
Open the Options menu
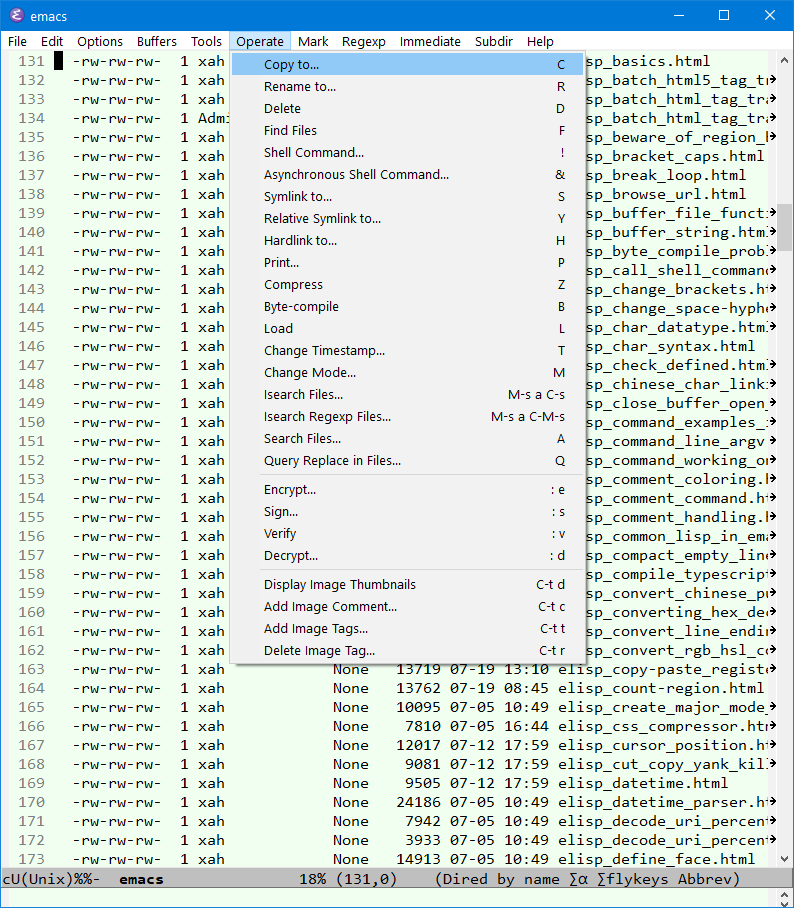point(100,42)
